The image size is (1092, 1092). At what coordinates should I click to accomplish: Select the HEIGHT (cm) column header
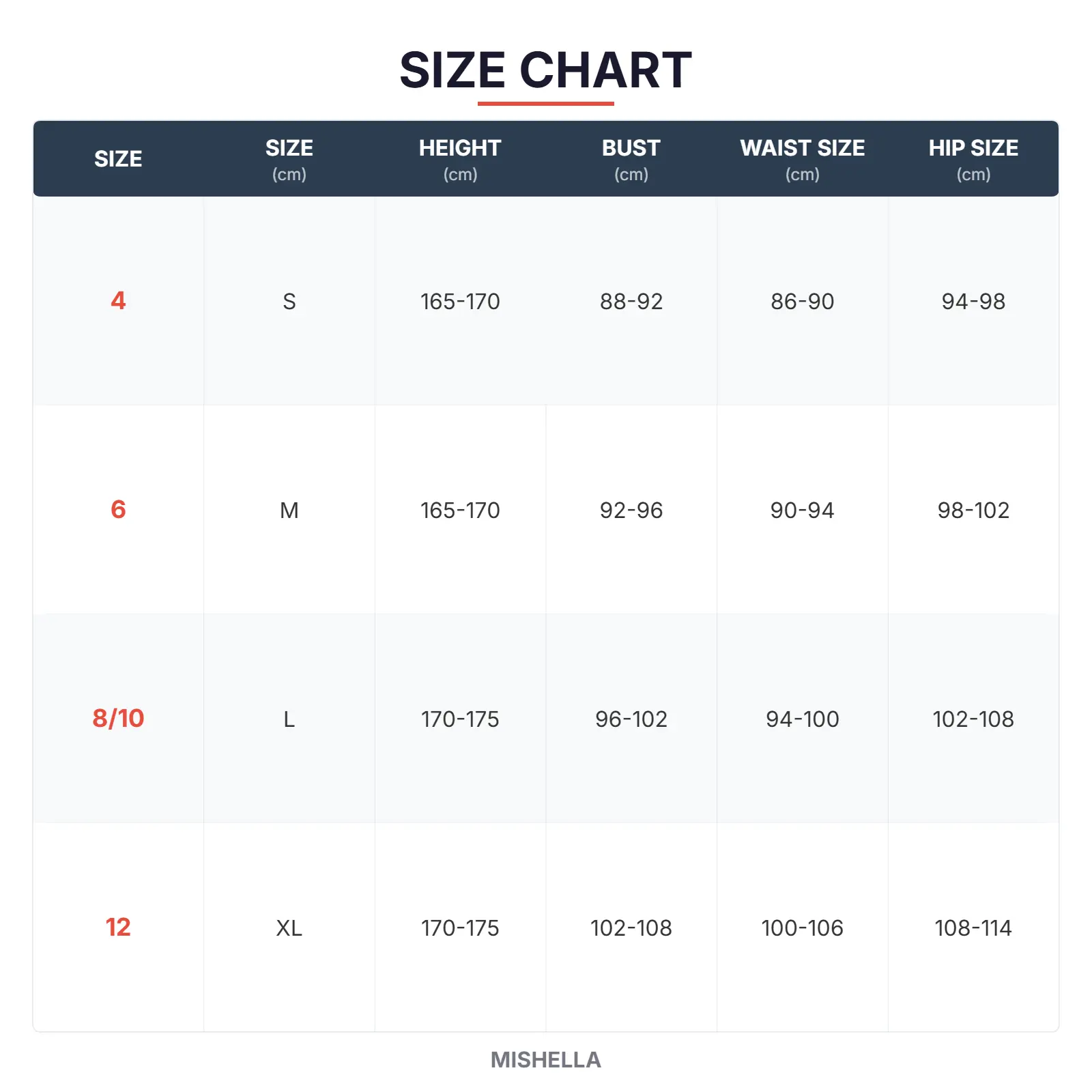(x=460, y=158)
